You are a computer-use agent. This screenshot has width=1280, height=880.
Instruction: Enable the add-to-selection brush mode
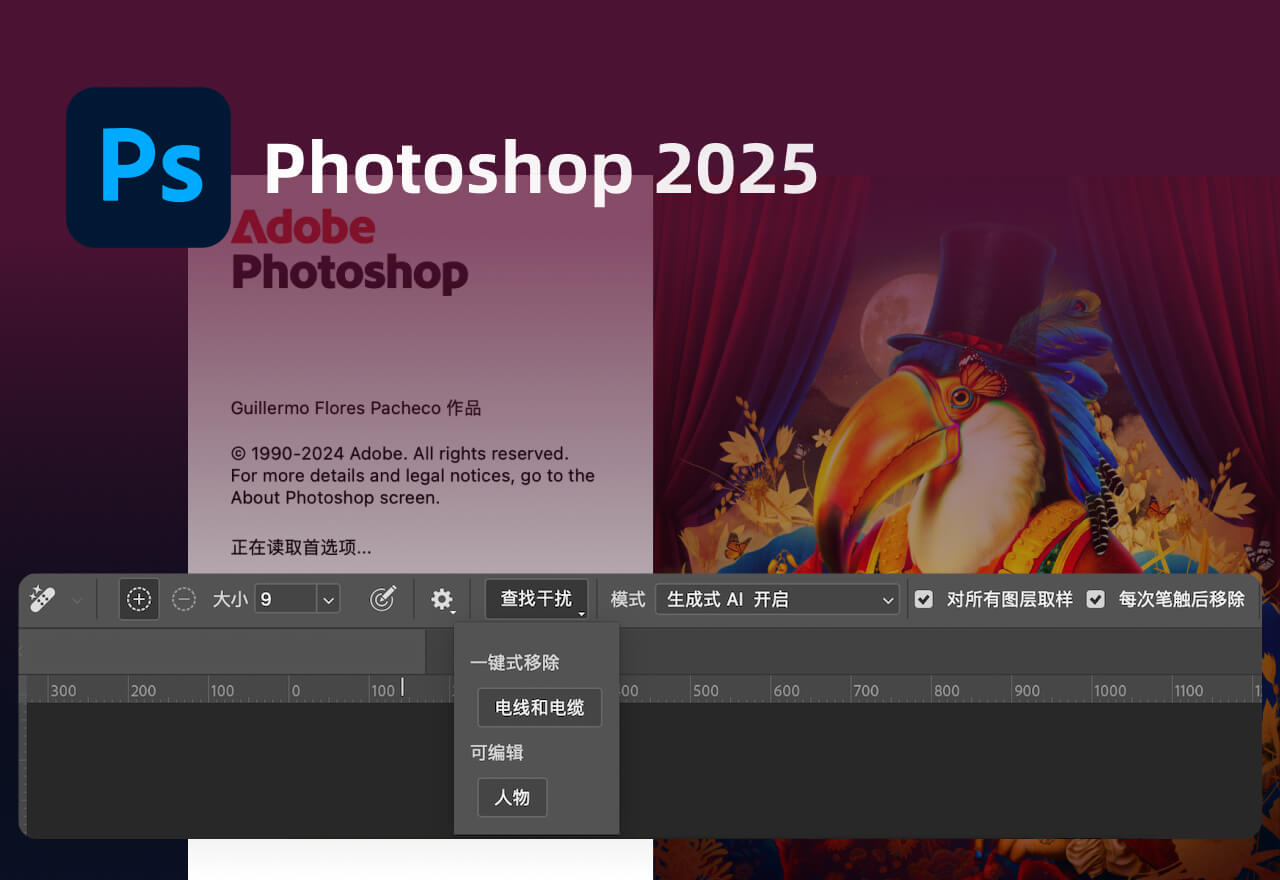[138, 599]
